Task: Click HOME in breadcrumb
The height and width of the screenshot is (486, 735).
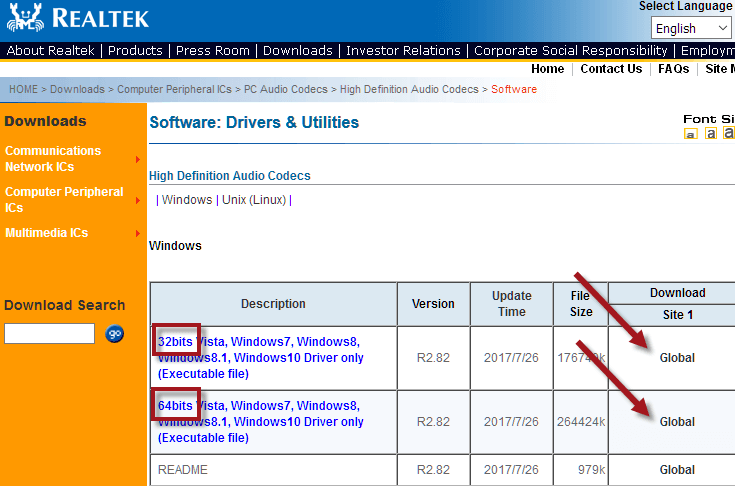Action: point(23,89)
